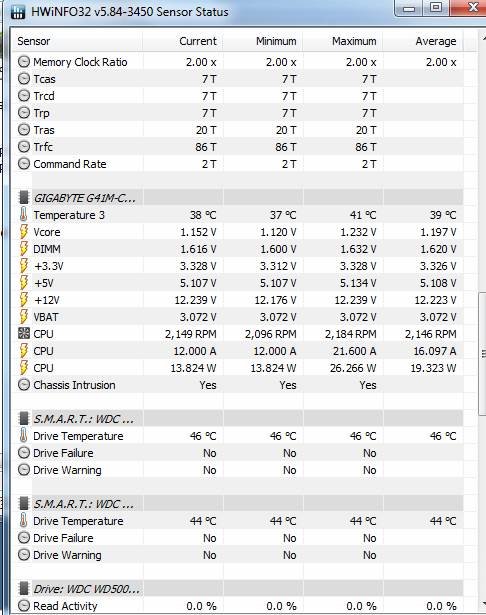Click the clock icon next to Command Rate
486x615 pixels.
24,164
